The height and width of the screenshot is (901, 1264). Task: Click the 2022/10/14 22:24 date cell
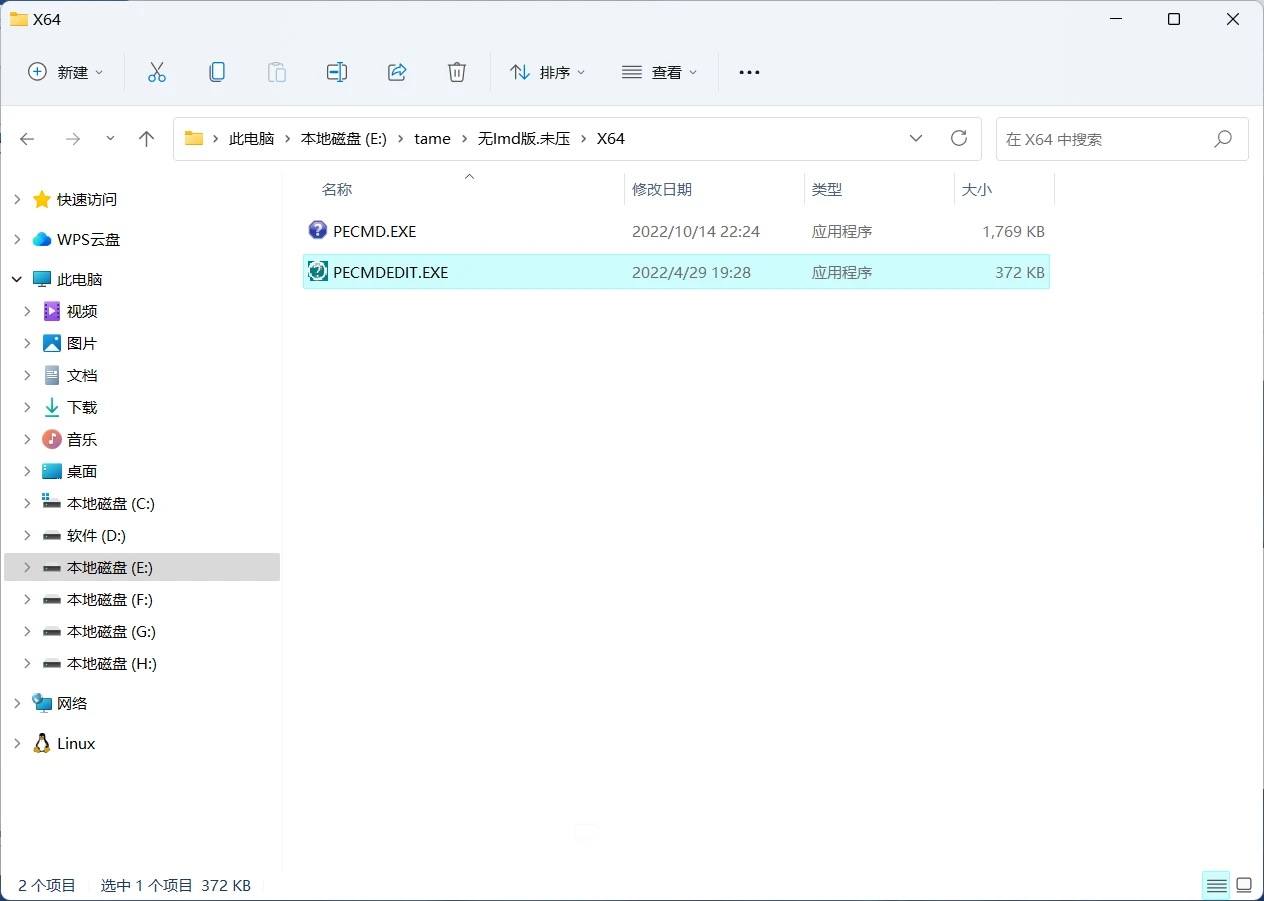click(x=696, y=231)
